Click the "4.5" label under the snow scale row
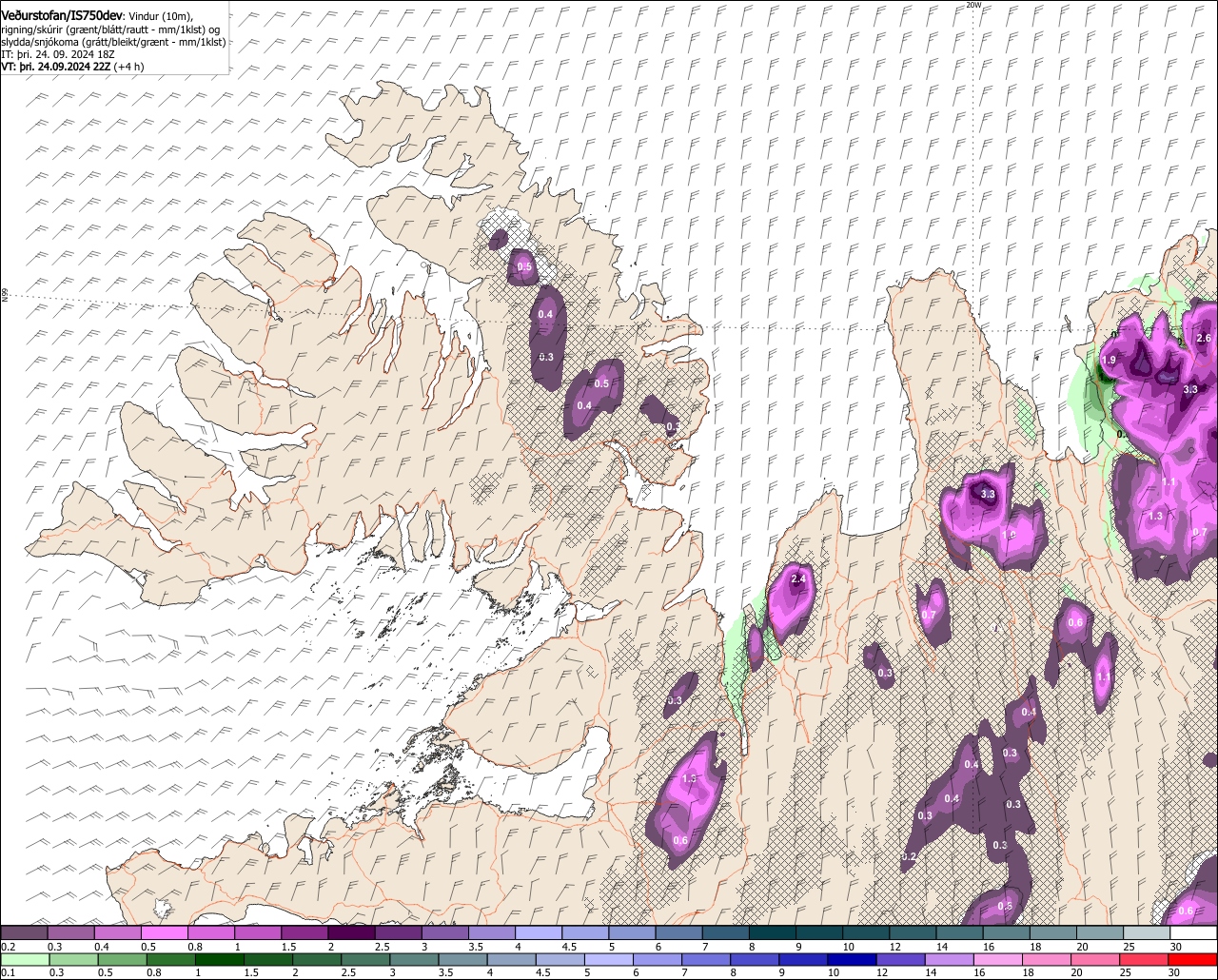 click(569, 947)
